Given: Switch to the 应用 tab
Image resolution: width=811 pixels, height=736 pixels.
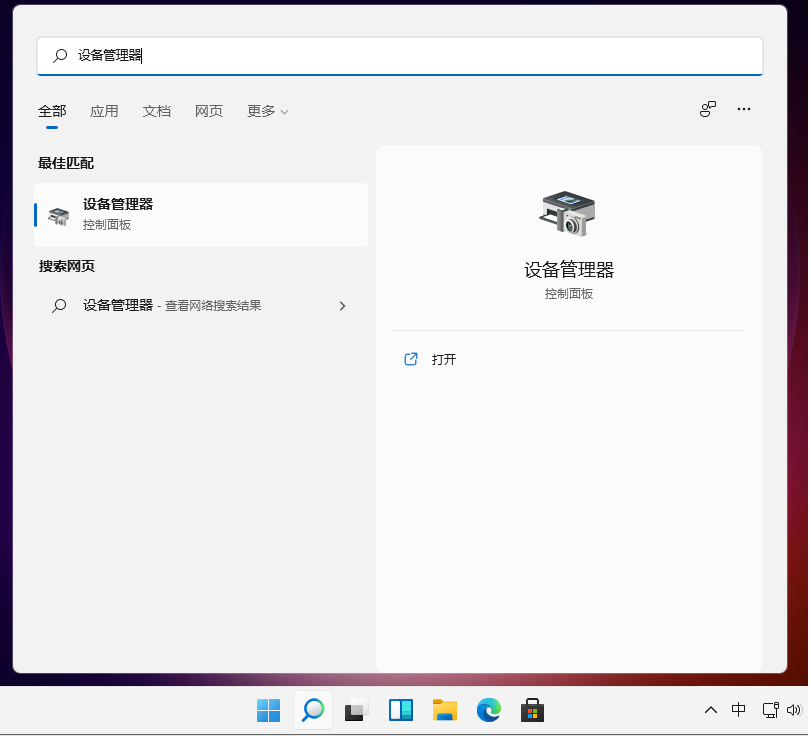Looking at the screenshot, I should (x=104, y=111).
